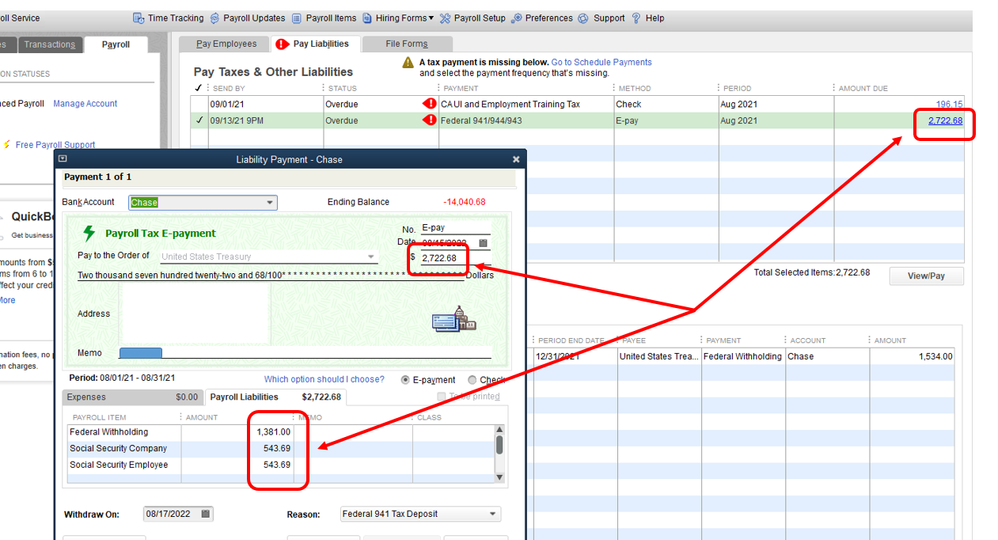Viewport: 998px width, 540px height.
Task: Select the Payroll tab
Action: [x=116, y=44]
